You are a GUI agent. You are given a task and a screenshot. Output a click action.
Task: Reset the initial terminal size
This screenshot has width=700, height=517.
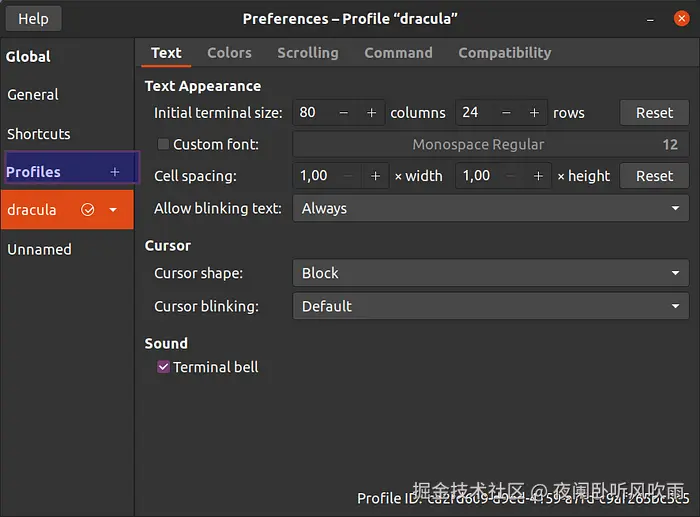coord(654,113)
